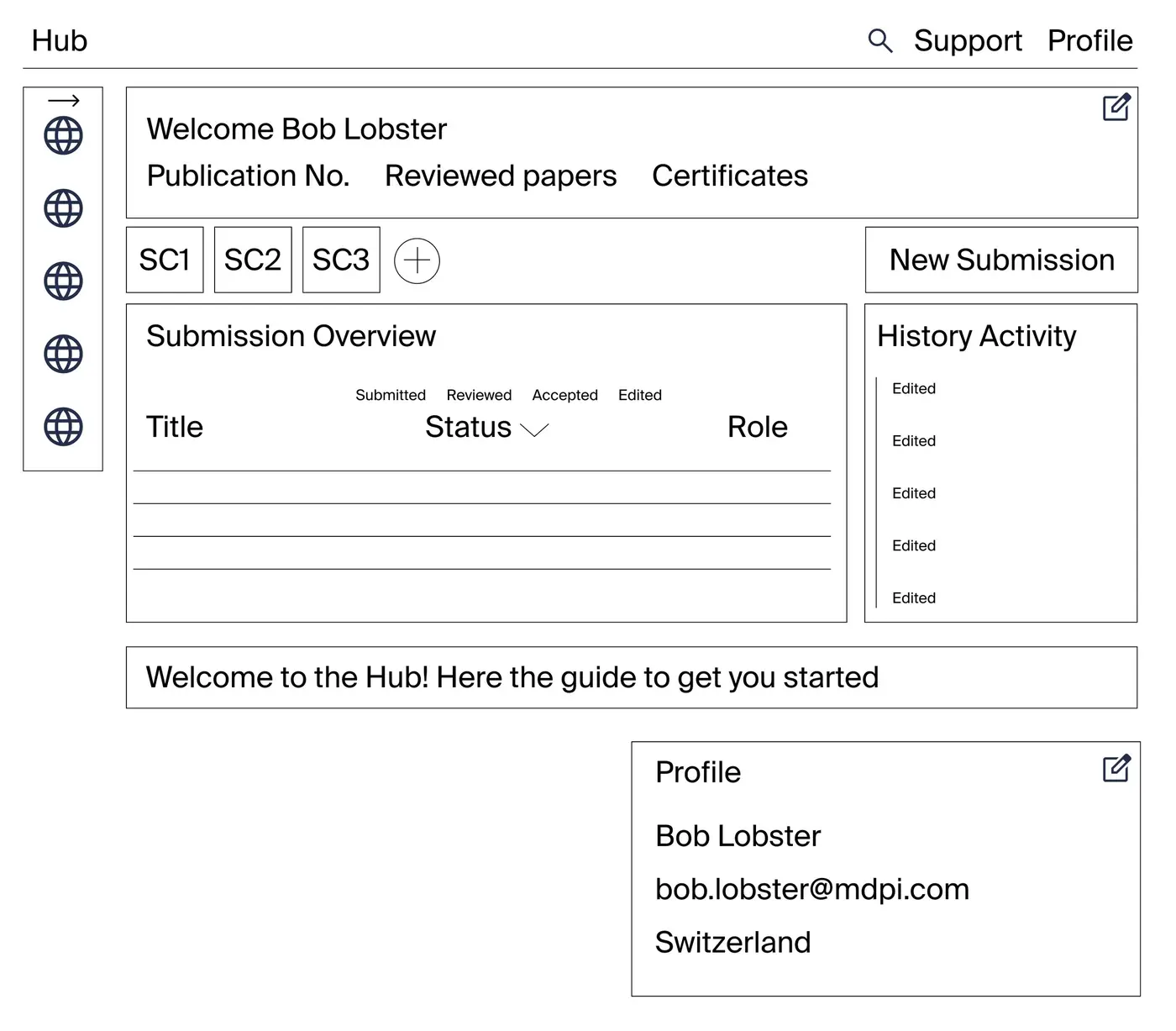
Task: Switch to the SC2 tab
Action: [253, 260]
